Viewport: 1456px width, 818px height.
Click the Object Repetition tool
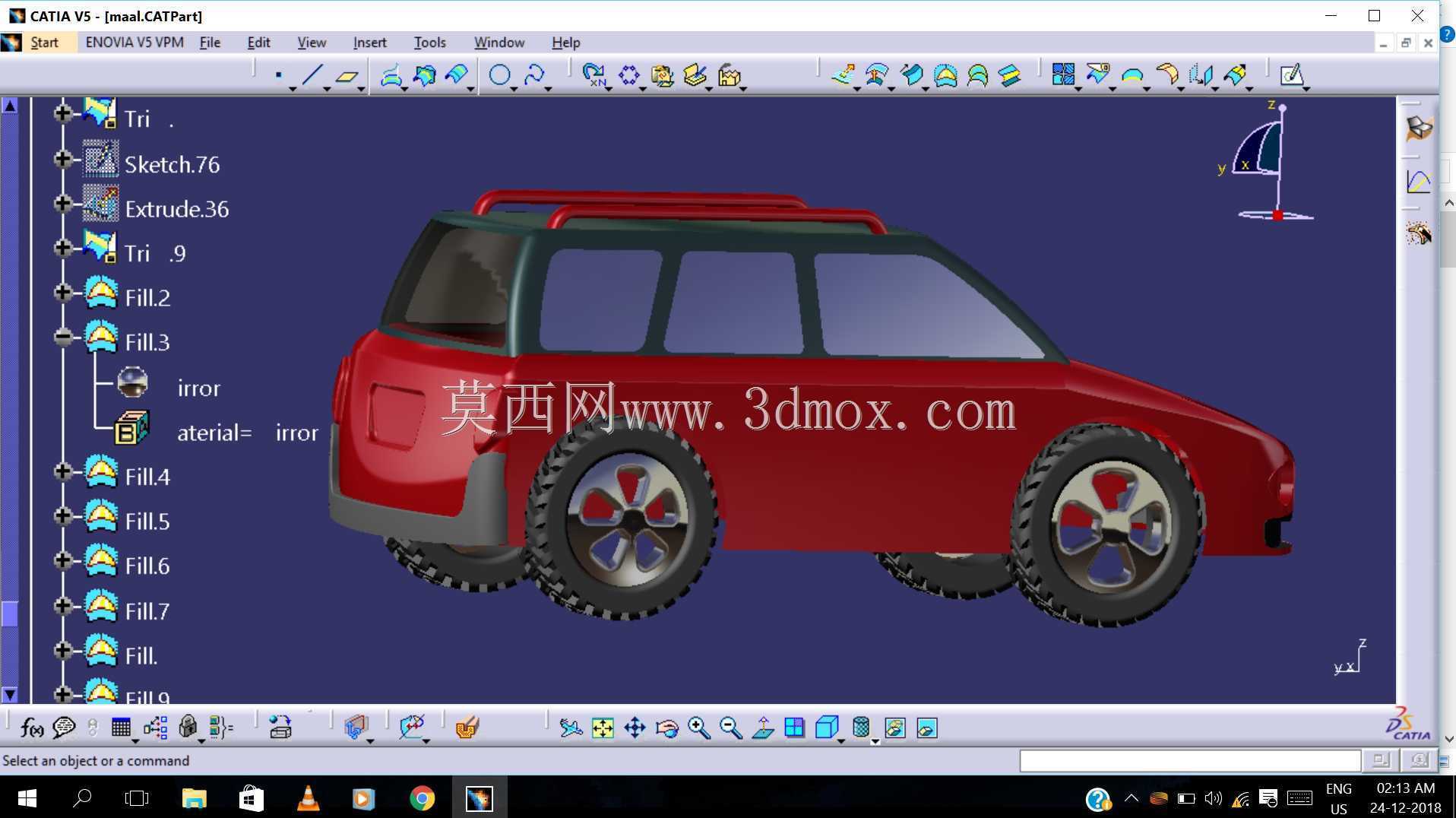click(x=593, y=75)
